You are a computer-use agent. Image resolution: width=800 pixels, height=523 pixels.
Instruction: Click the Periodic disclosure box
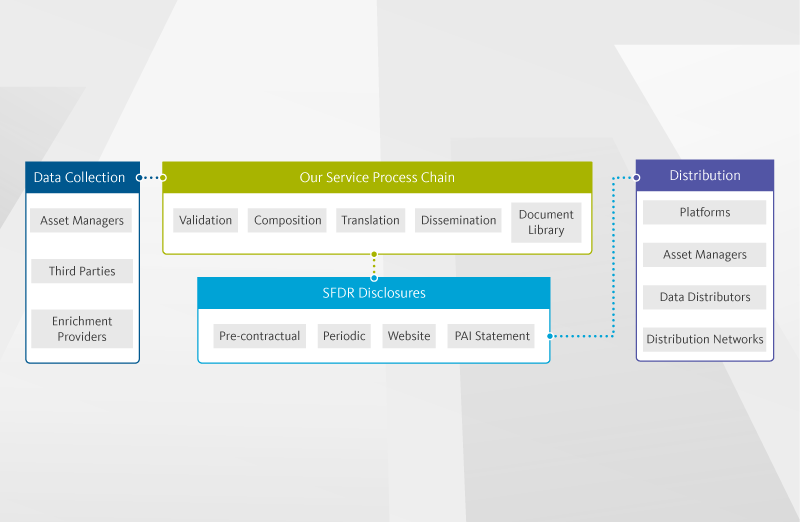[x=344, y=336]
